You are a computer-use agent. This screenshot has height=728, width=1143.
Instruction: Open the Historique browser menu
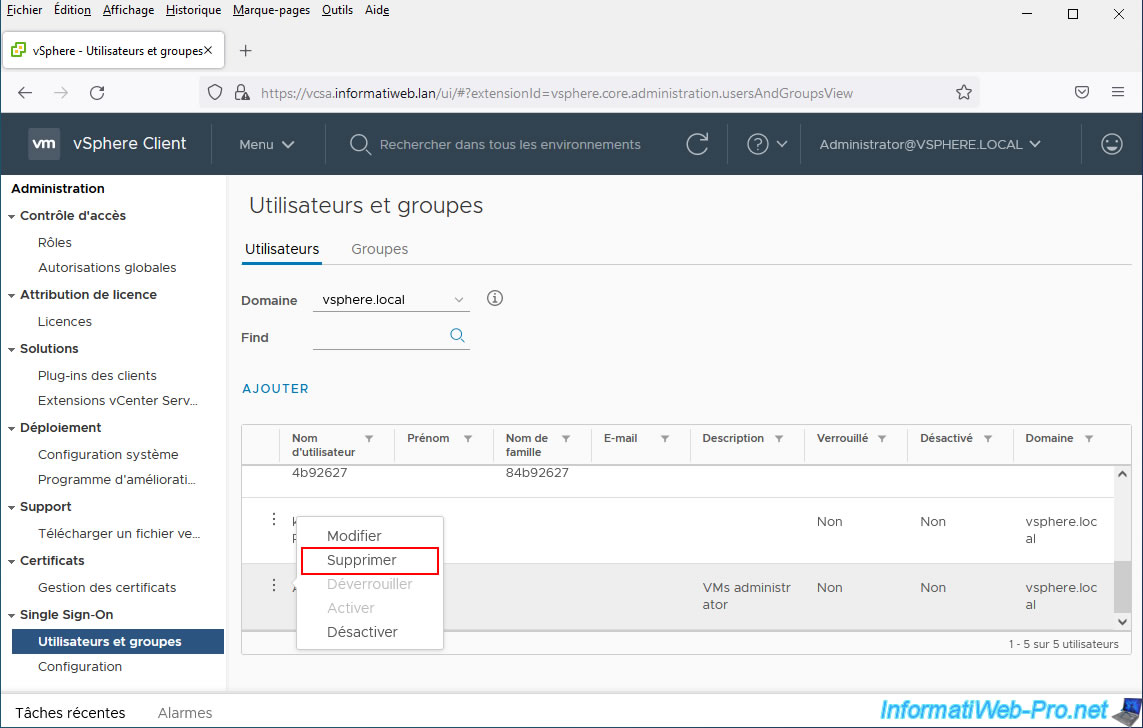(x=193, y=10)
